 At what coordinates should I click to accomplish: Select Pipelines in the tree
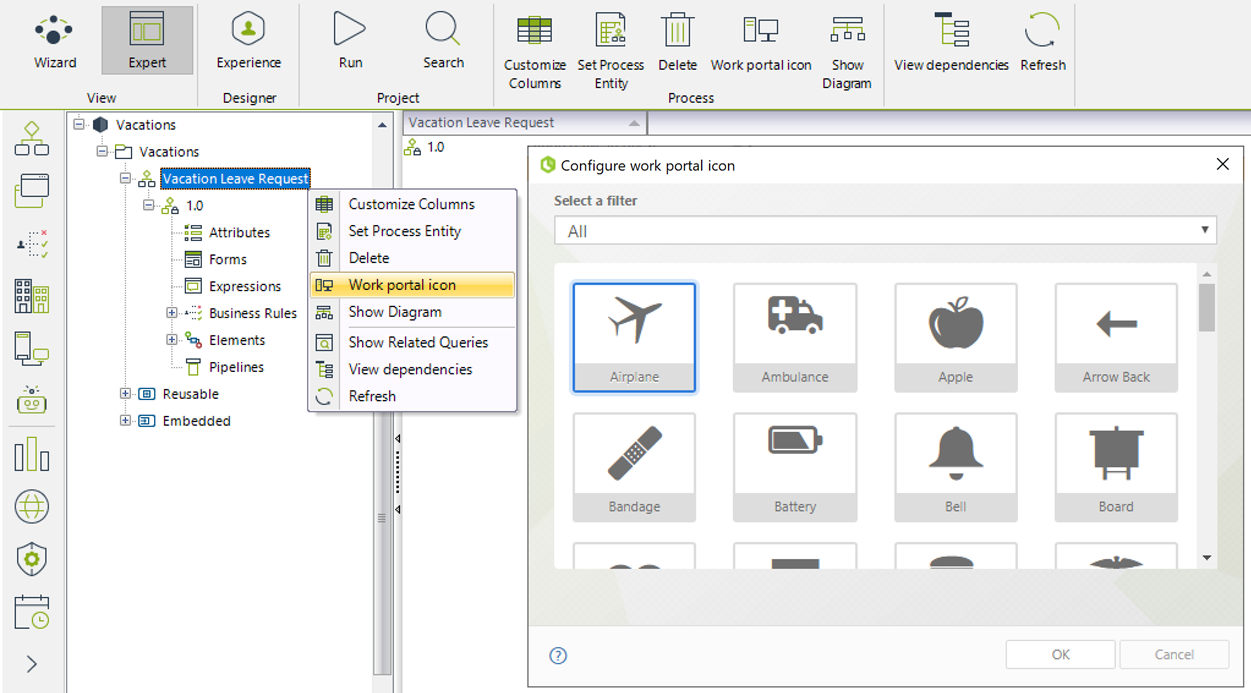pyautogui.click(x=236, y=367)
